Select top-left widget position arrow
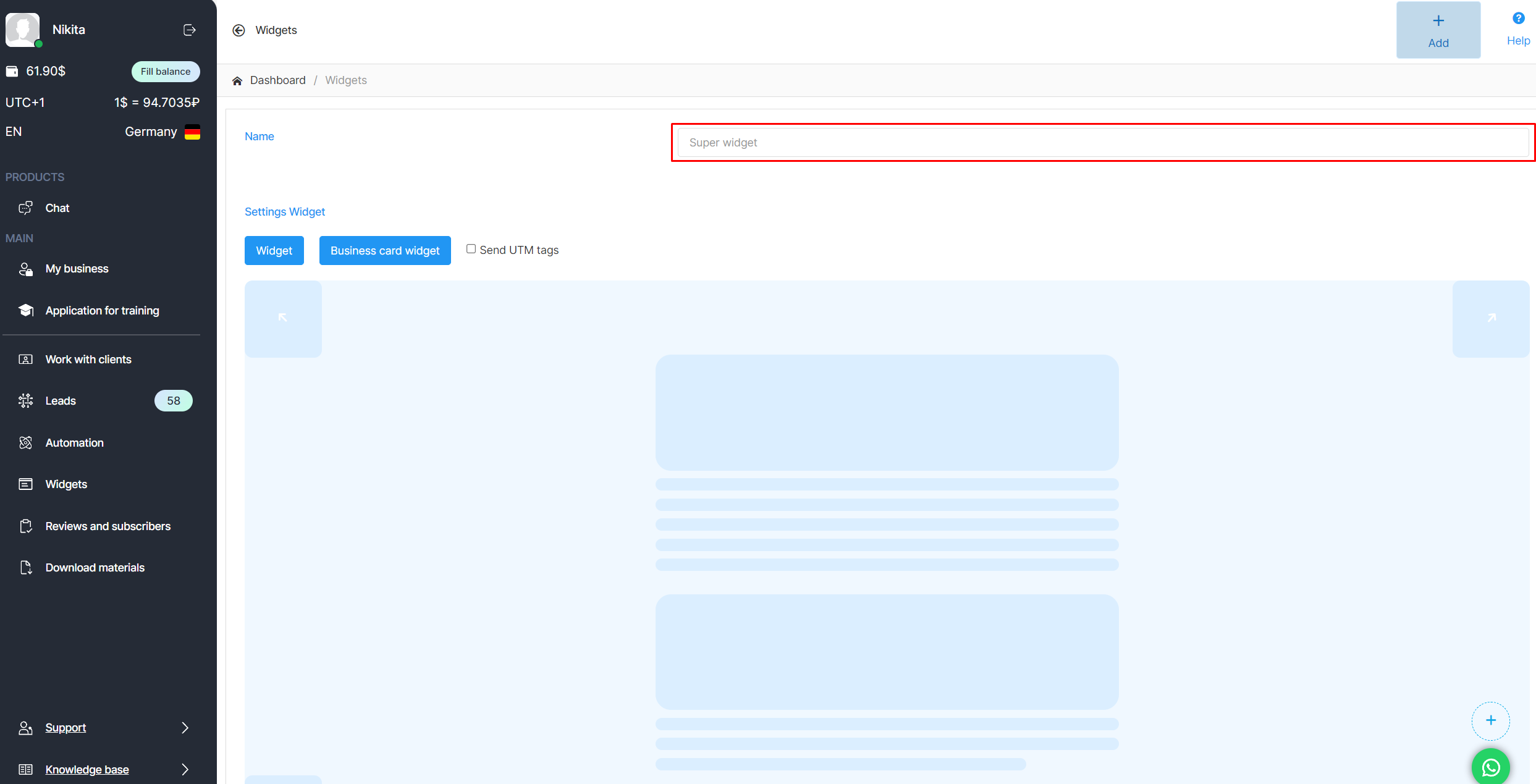The width and height of the screenshot is (1536, 784). [283, 318]
